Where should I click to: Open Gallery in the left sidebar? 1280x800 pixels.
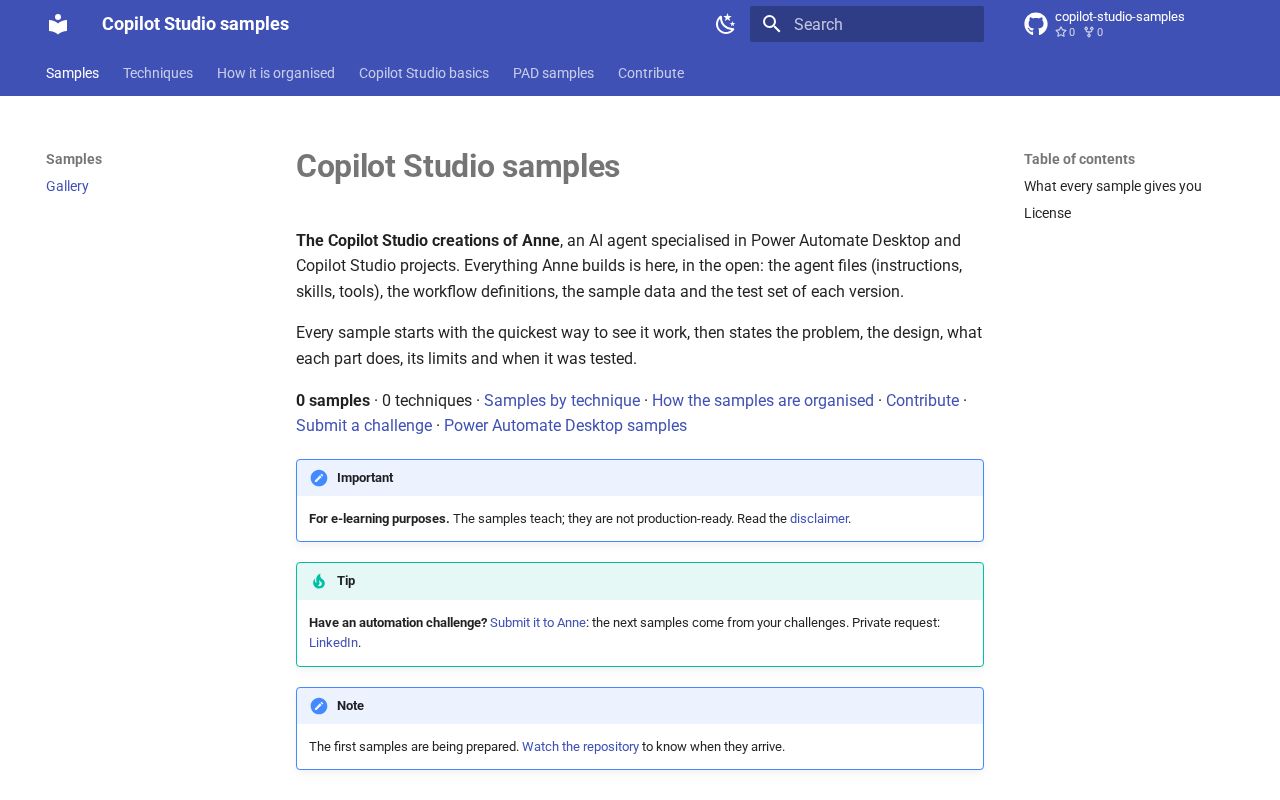click(x=67, y=186)
